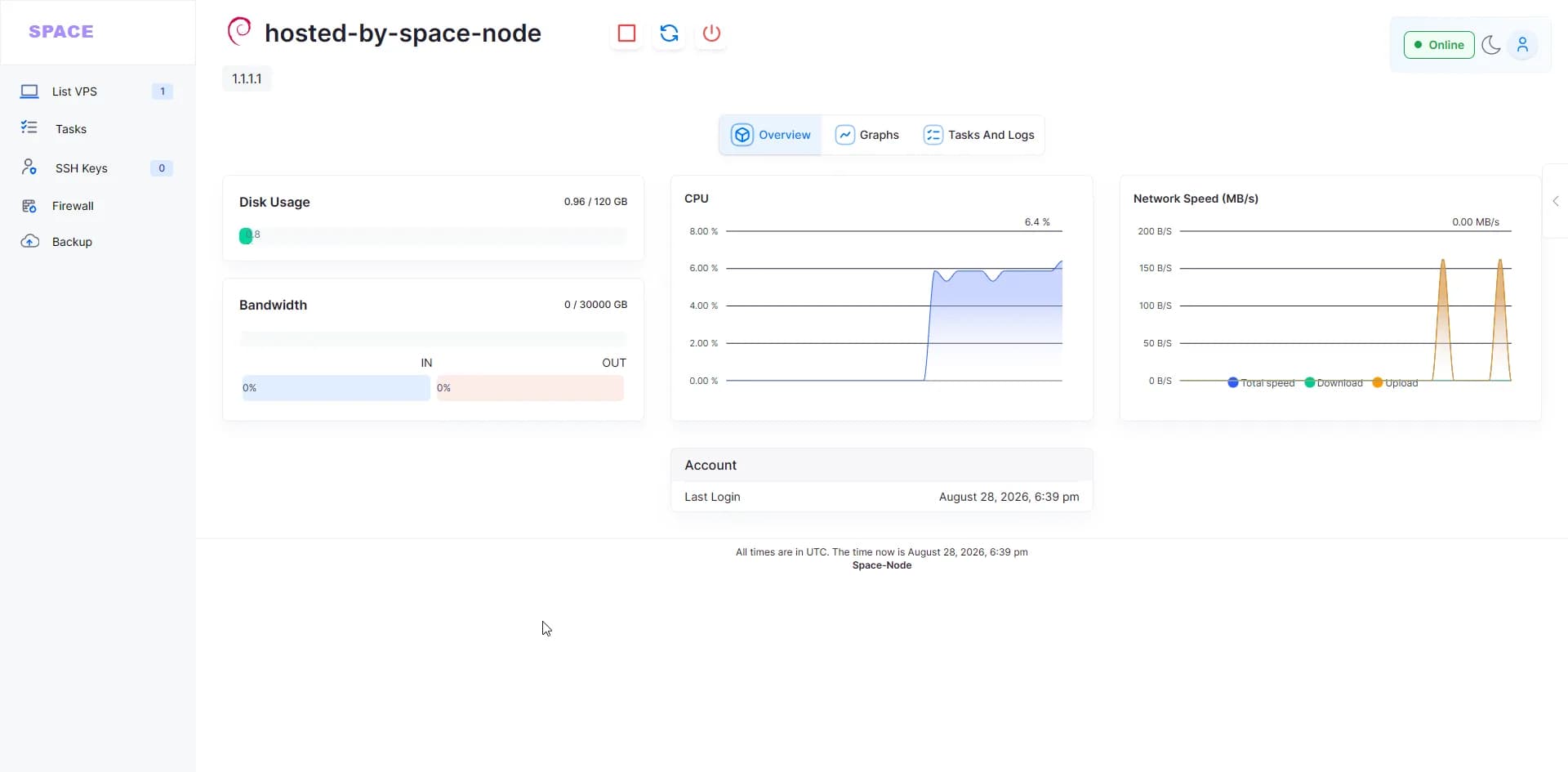Stop the VPS with the square icon
Screen dimensions: 1568x772
[626, 33]
